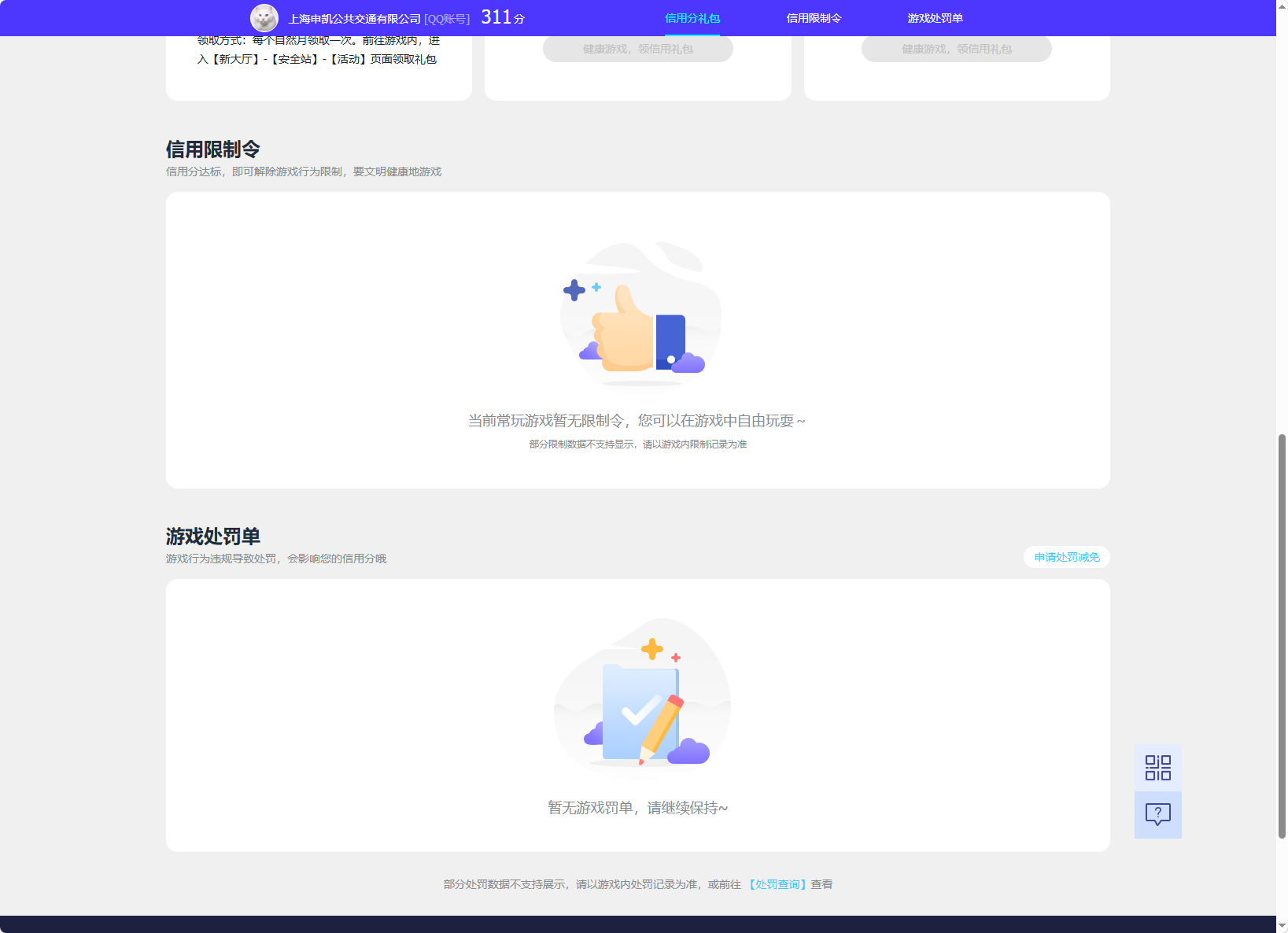Viewport: 1288px width, 933px height.
Task: Click subtitle 游戏行为违规导致处罚，会影响您的信用分哦
Action: tap(276, 559)
